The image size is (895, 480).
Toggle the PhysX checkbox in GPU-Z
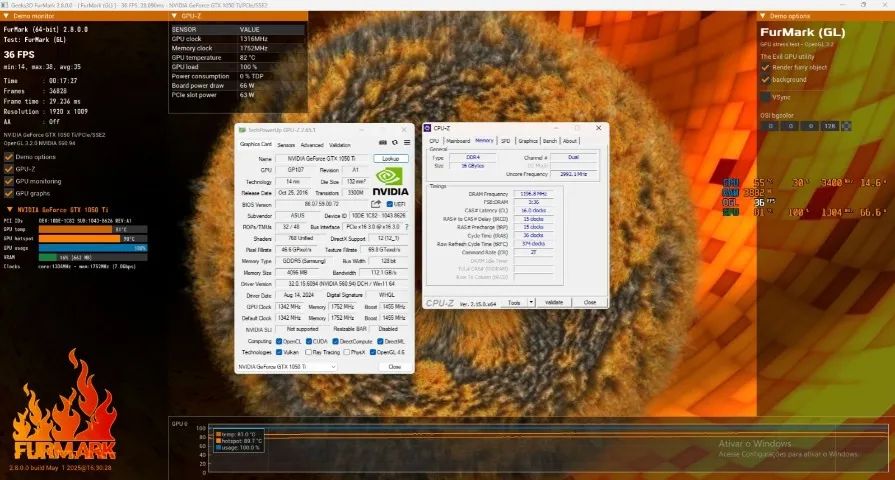347,352
